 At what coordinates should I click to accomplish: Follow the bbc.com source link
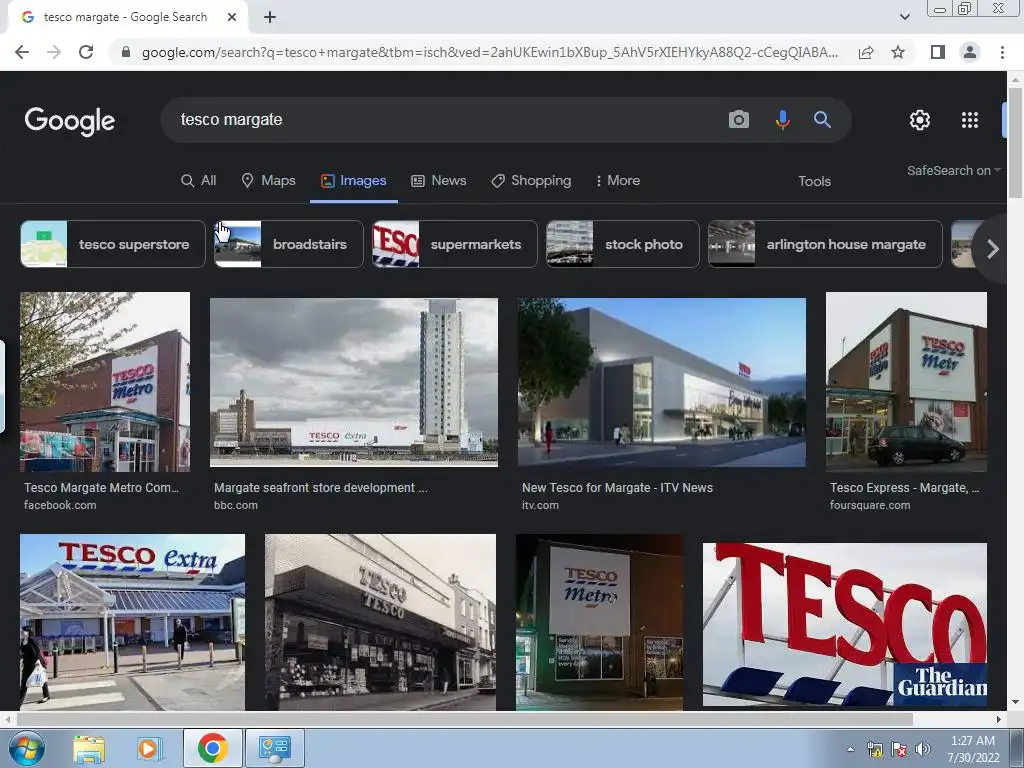(236, 505)
